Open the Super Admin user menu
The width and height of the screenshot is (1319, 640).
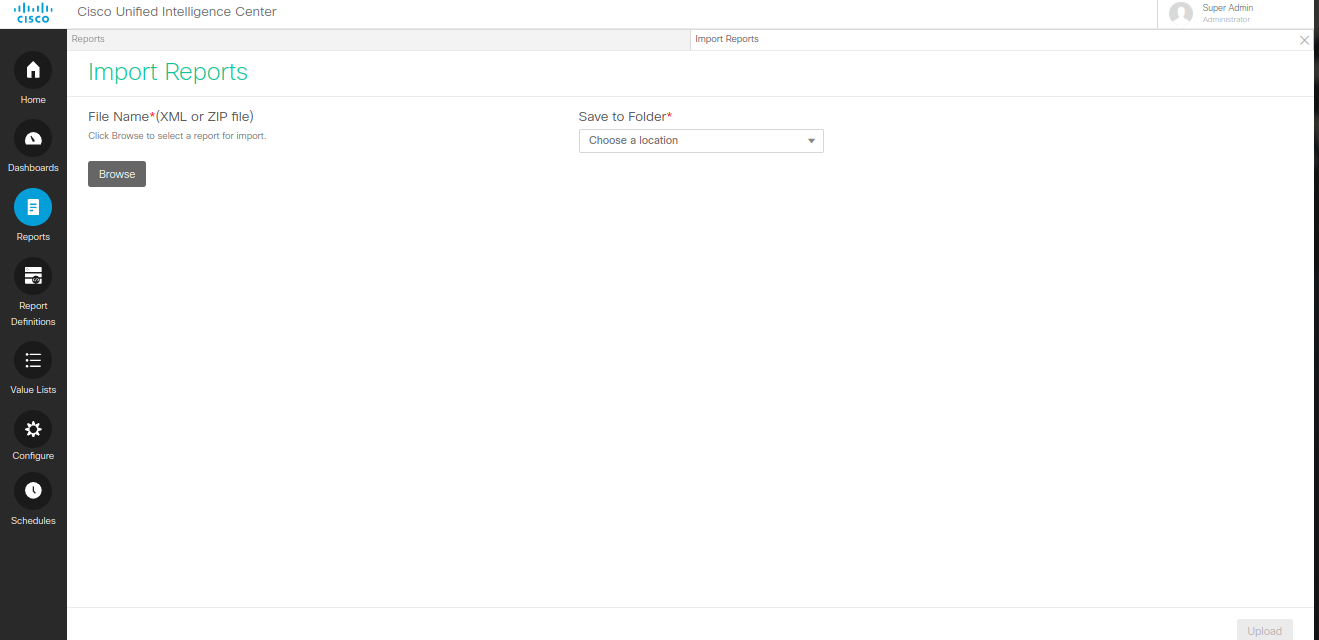(x=1227, y=8)
